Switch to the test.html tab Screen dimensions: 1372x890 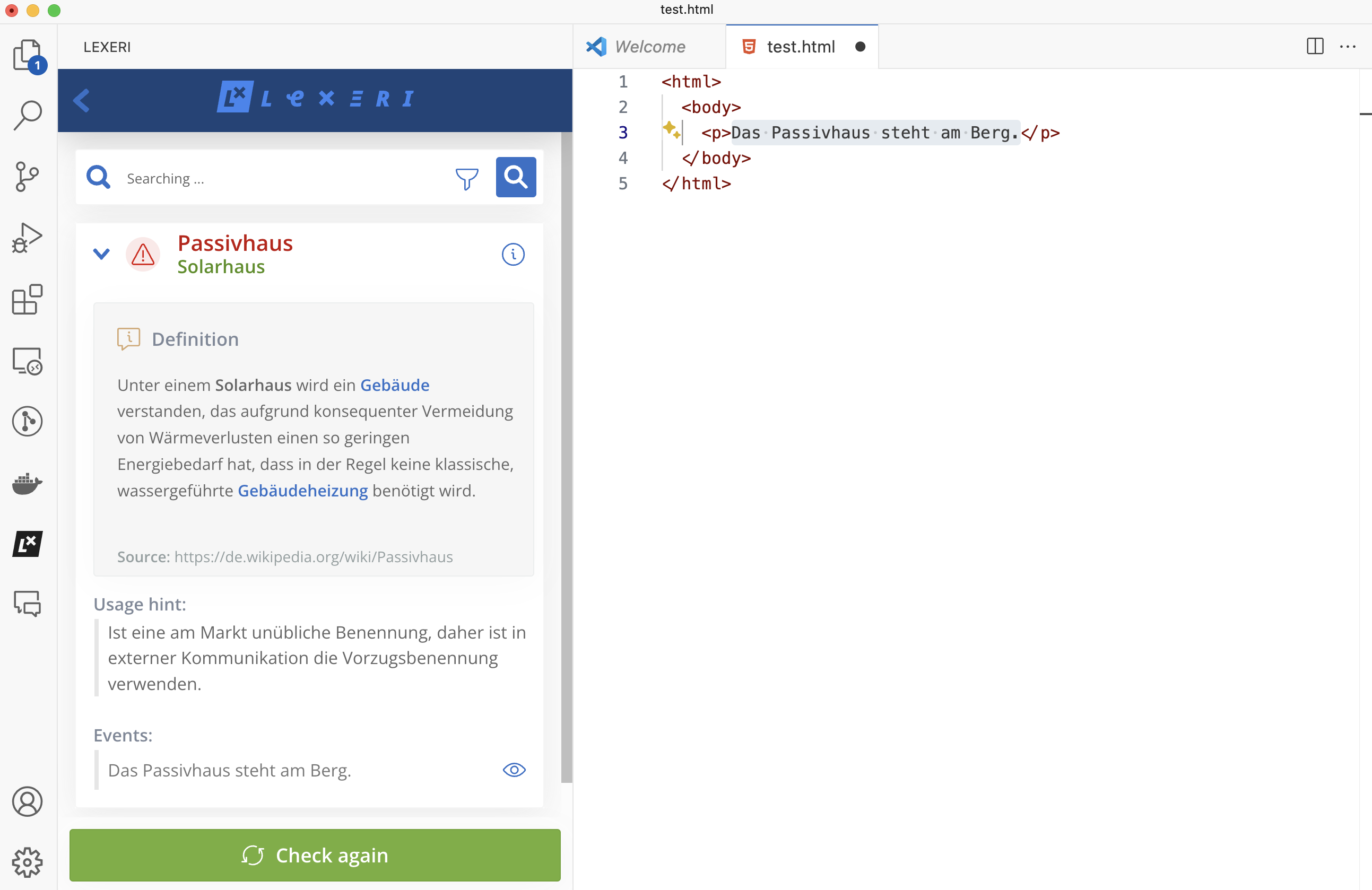pos(801,46)
